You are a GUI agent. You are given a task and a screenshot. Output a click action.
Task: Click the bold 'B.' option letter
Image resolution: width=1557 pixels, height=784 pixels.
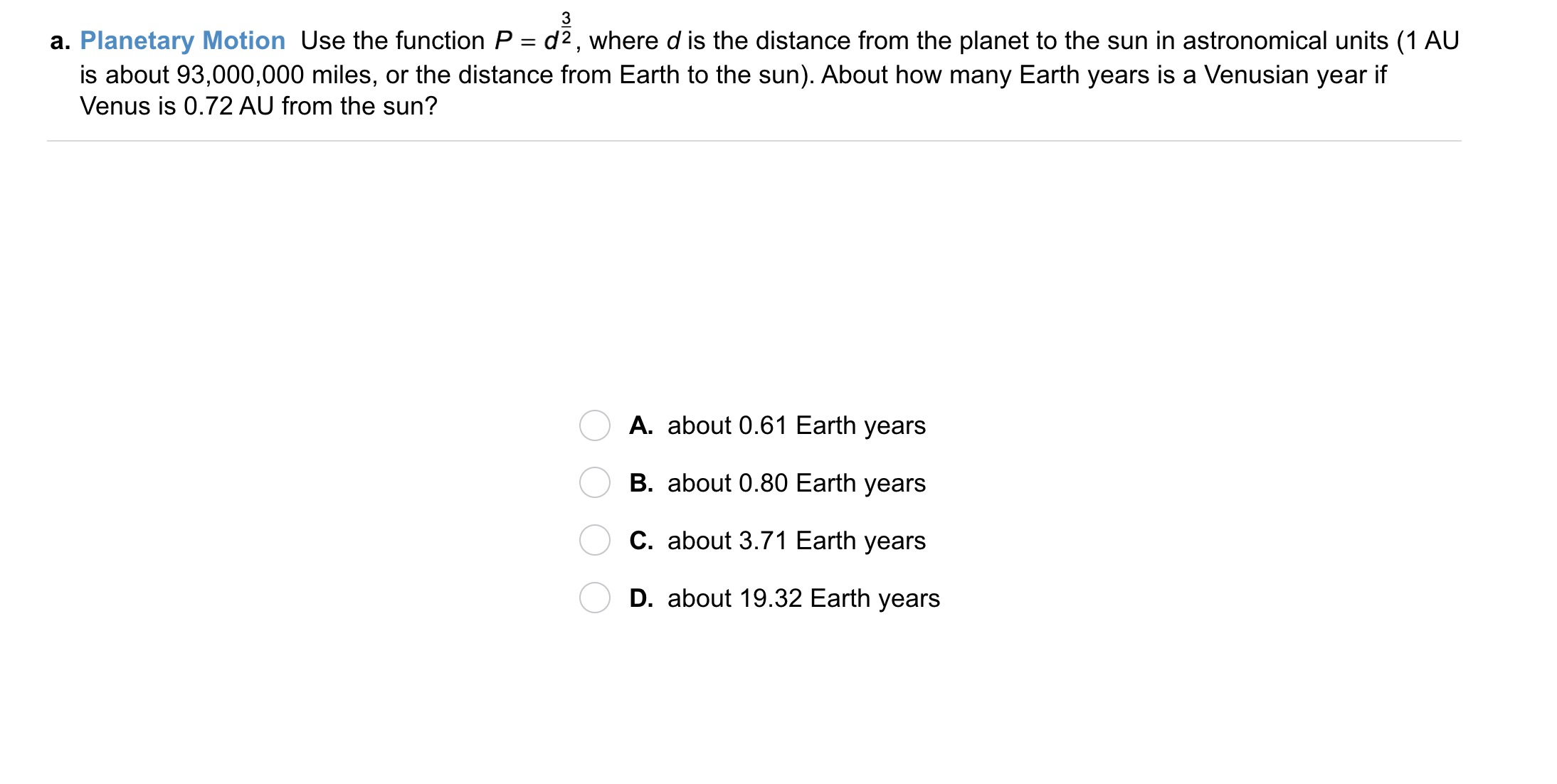click(x=640, y=483)
